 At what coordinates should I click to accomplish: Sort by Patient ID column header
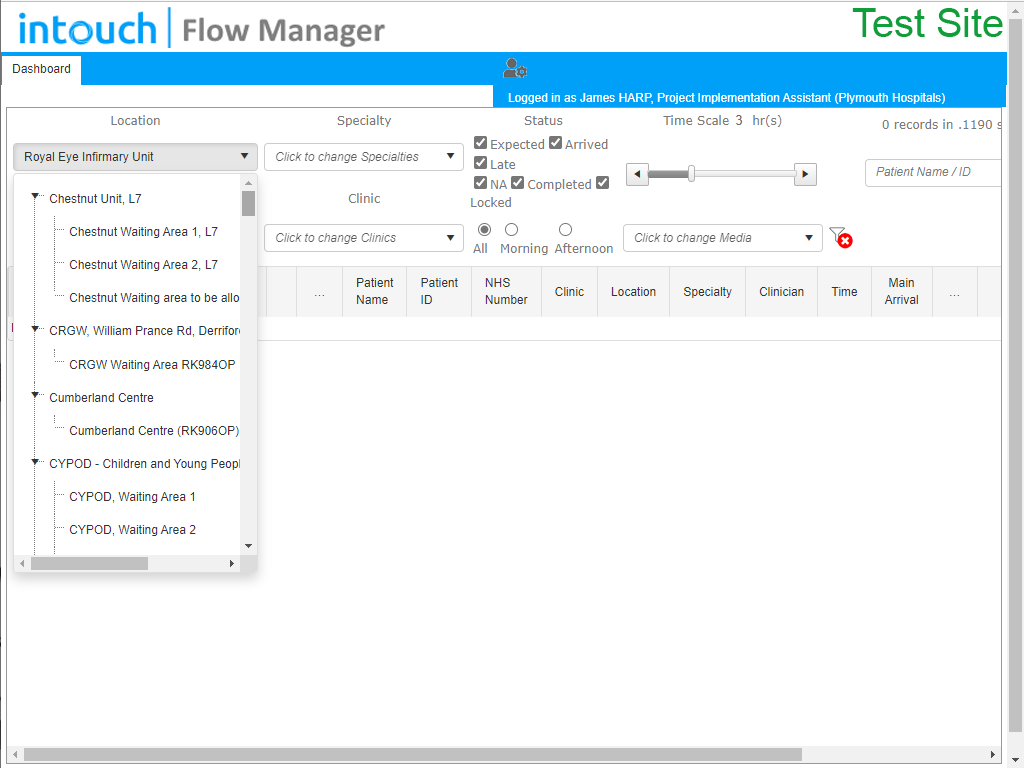(x=439, y=291)
